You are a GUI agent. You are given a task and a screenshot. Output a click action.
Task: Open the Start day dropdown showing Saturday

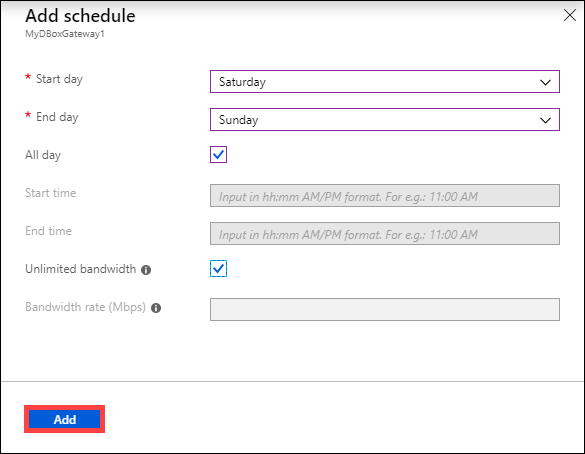[x=385, y=81]
